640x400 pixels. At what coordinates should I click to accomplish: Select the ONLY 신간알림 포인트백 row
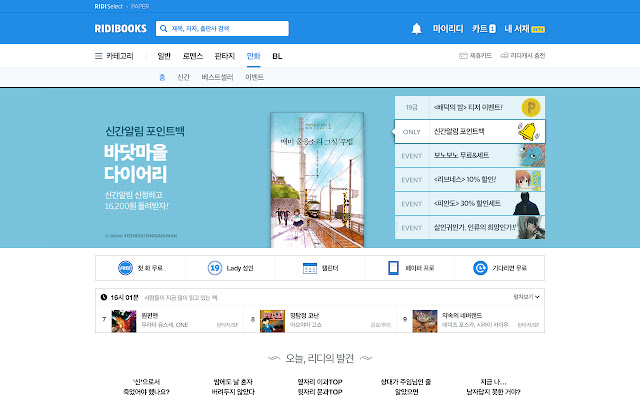point(470,131)
